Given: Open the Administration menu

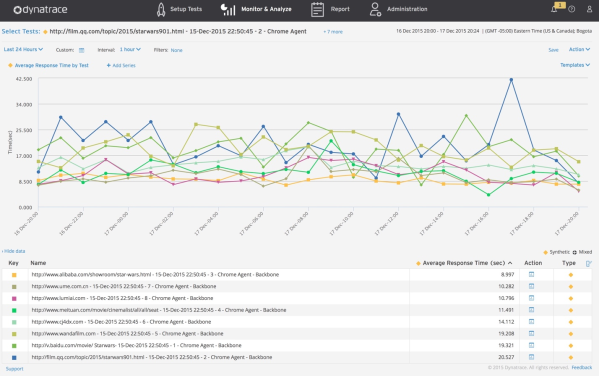Looking at the screenshot, I should click(398, 9).
